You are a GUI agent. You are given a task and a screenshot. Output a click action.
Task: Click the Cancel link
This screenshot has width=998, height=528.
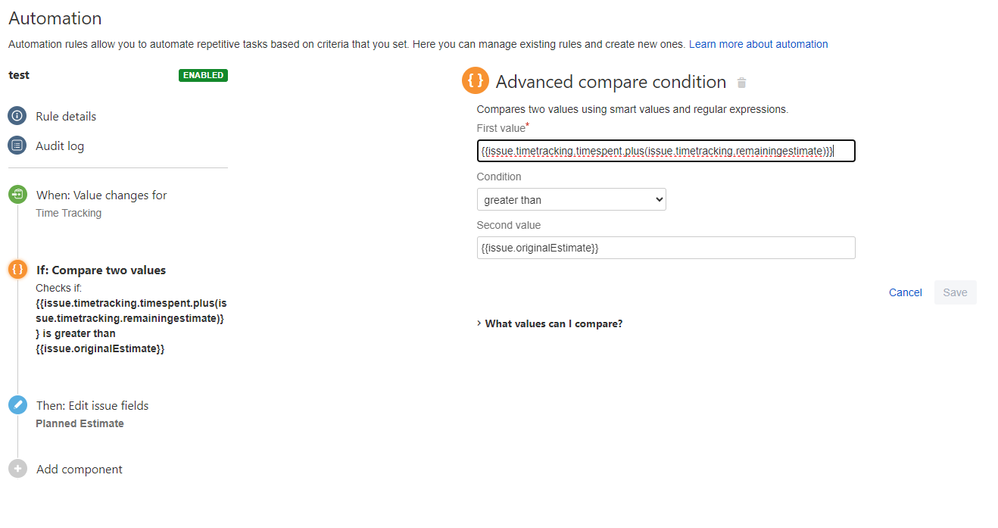click(905, 293)
